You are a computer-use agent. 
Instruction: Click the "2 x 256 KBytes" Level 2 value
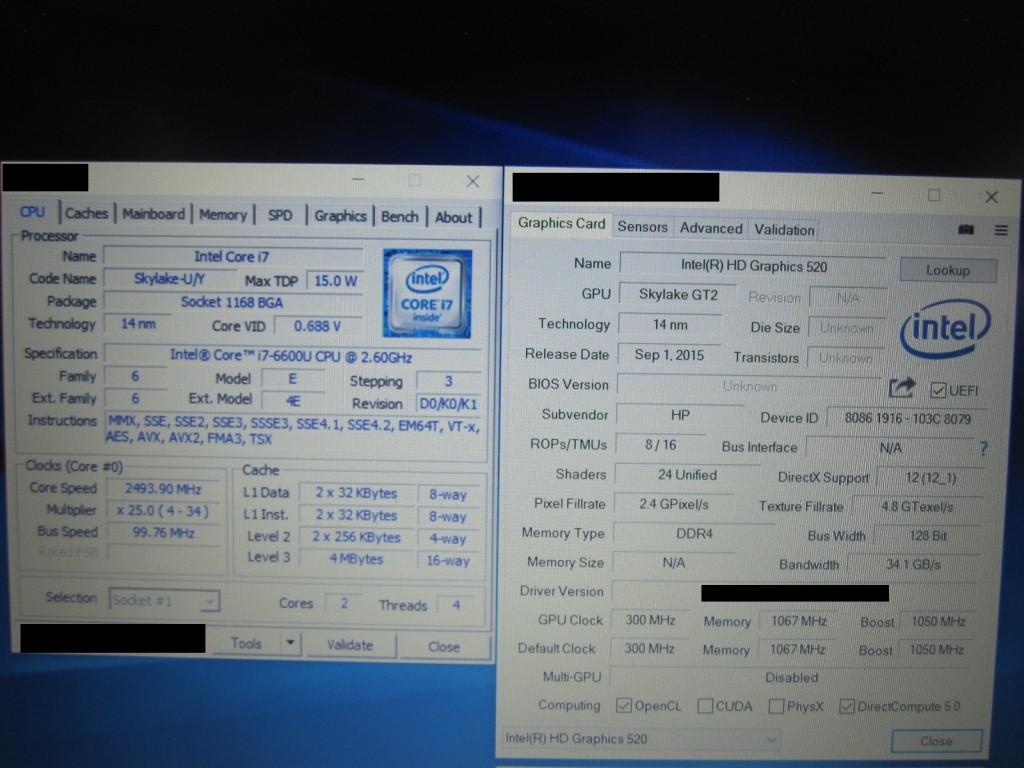(356, 537)
